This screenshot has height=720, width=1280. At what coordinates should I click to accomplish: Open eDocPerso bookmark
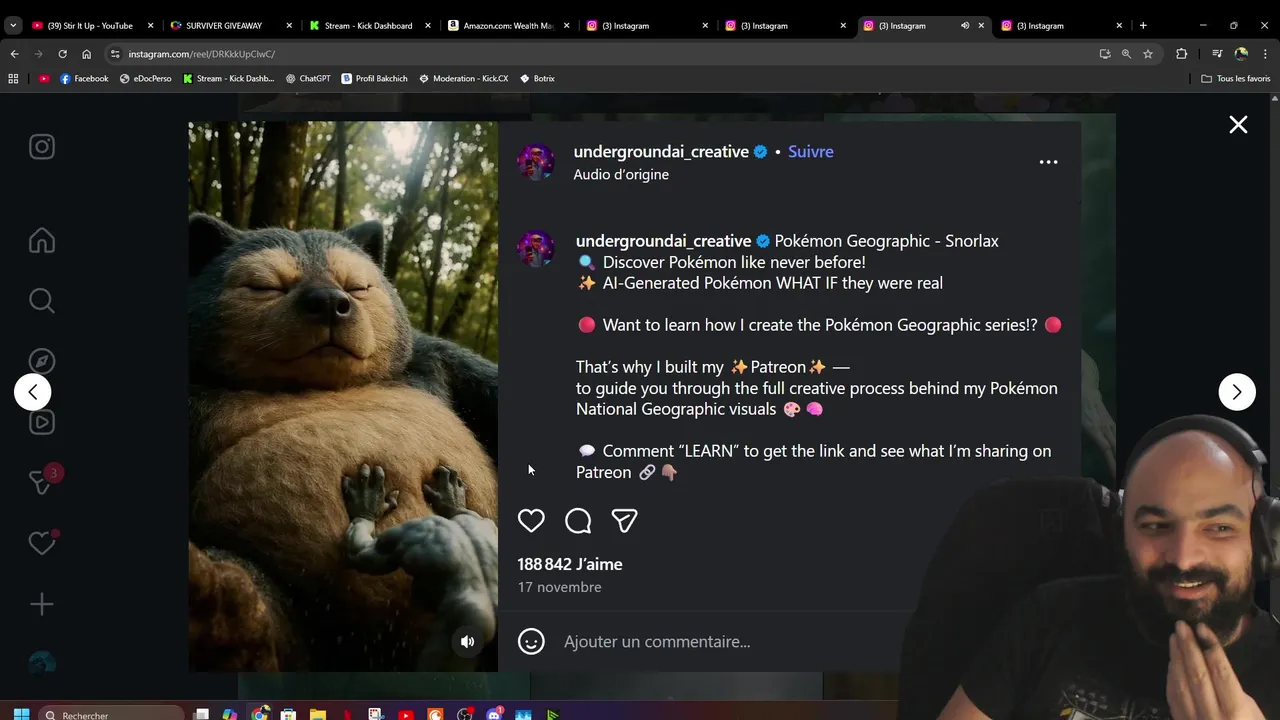145,79
